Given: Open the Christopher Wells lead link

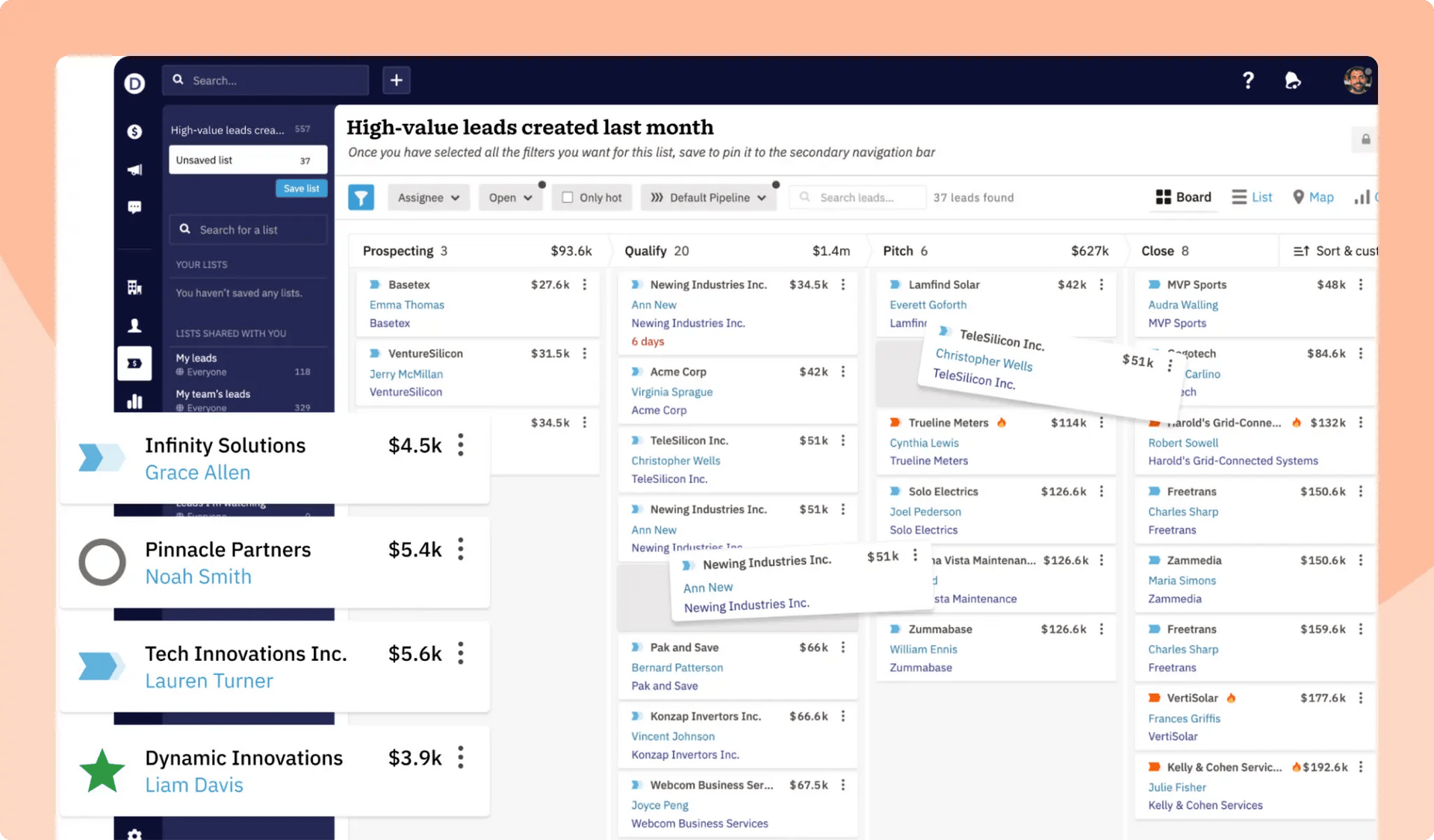Looking at the screenshot, I should (x=675, y=461).
